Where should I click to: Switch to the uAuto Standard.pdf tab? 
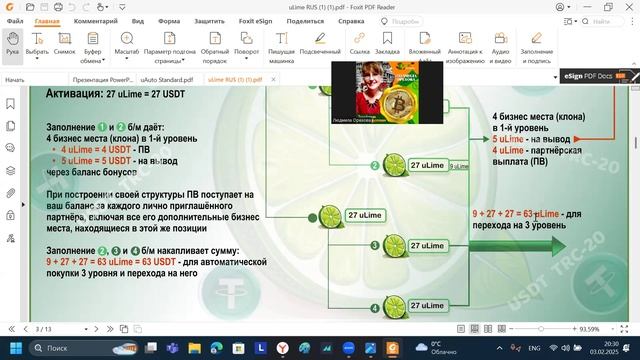(167, 80)
